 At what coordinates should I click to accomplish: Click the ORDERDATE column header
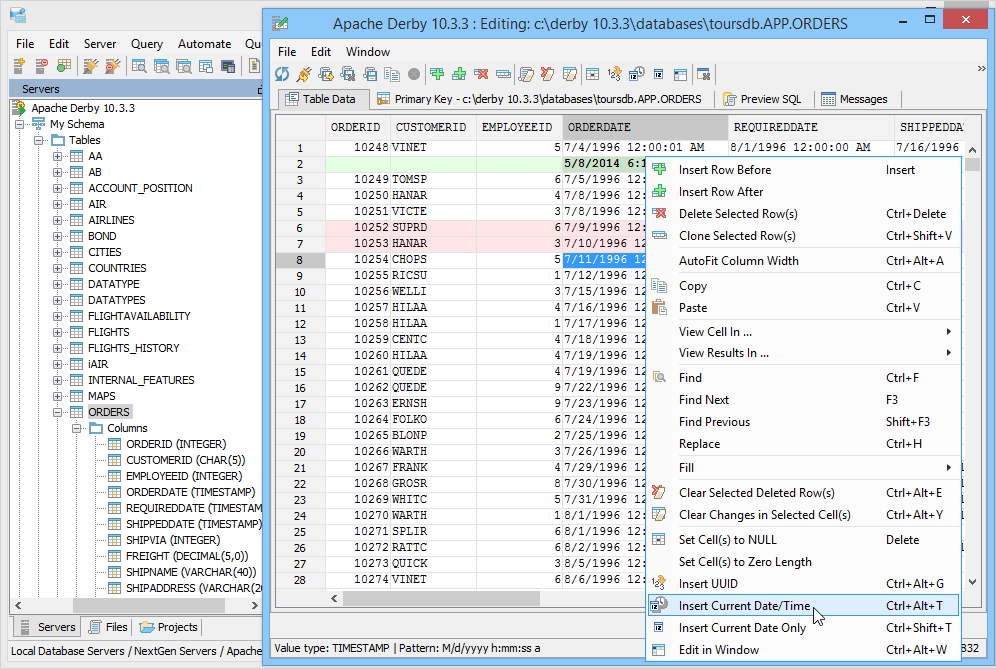645,127
